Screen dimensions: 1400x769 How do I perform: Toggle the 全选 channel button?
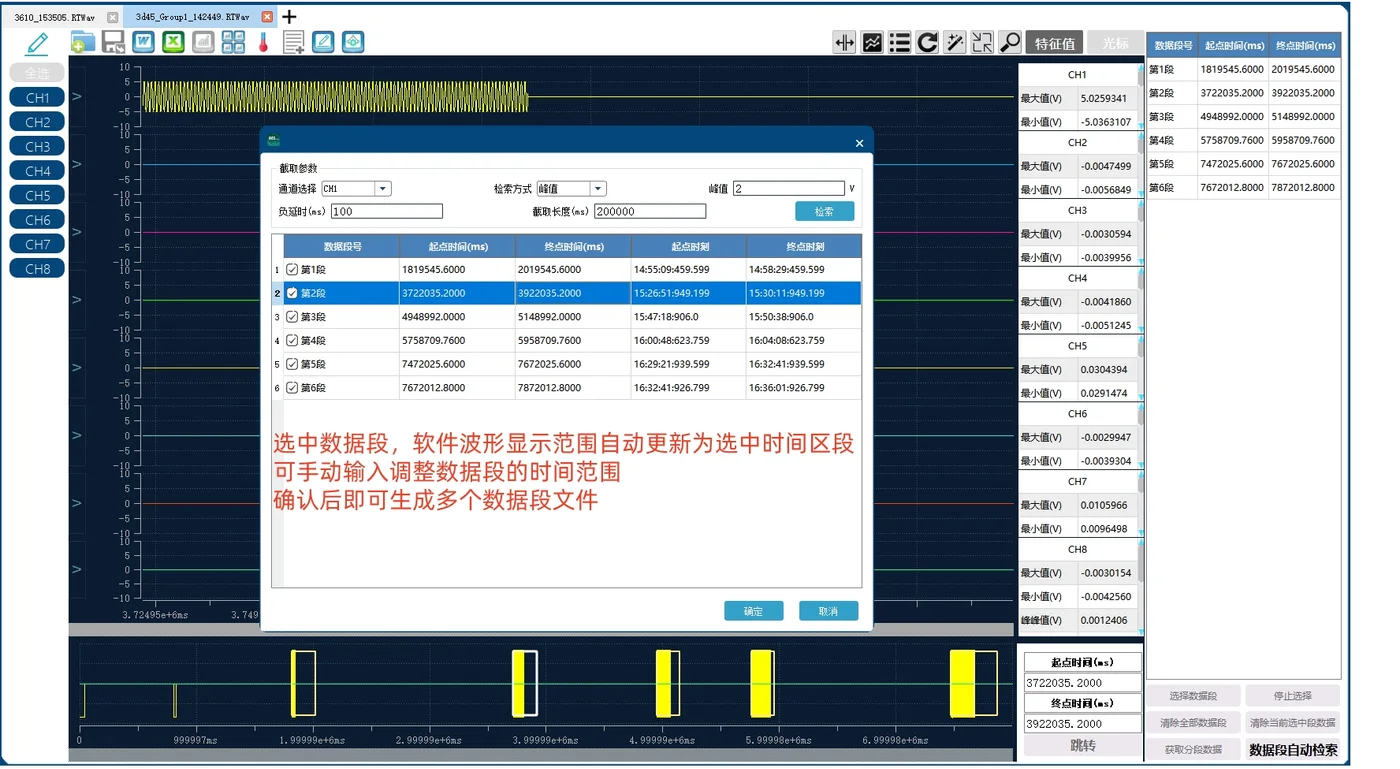pos(37,73)
